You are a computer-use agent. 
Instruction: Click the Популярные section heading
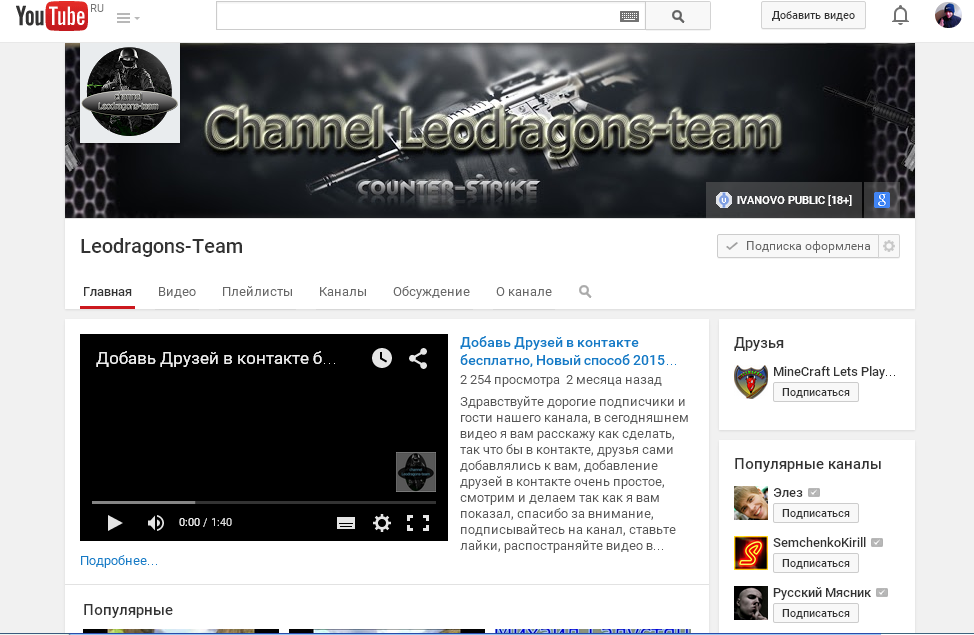(x=128, y=610)
